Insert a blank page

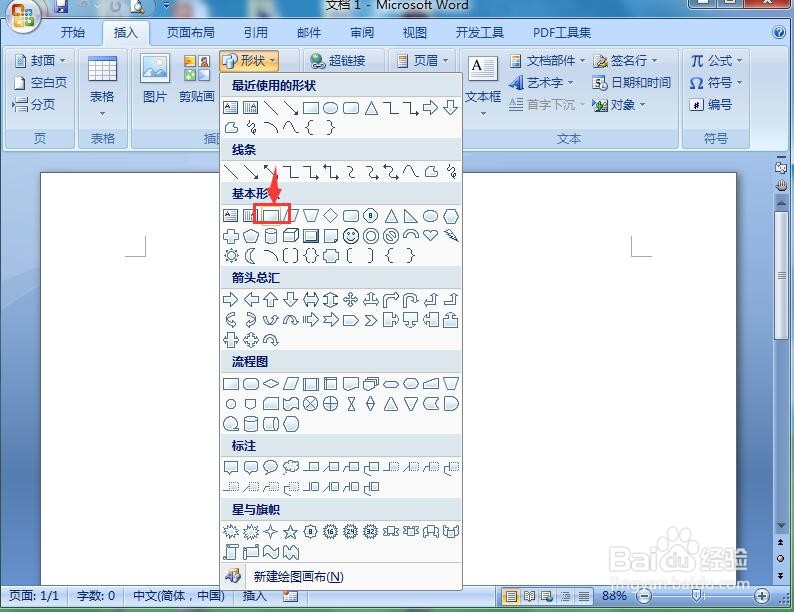coord(40,83)
